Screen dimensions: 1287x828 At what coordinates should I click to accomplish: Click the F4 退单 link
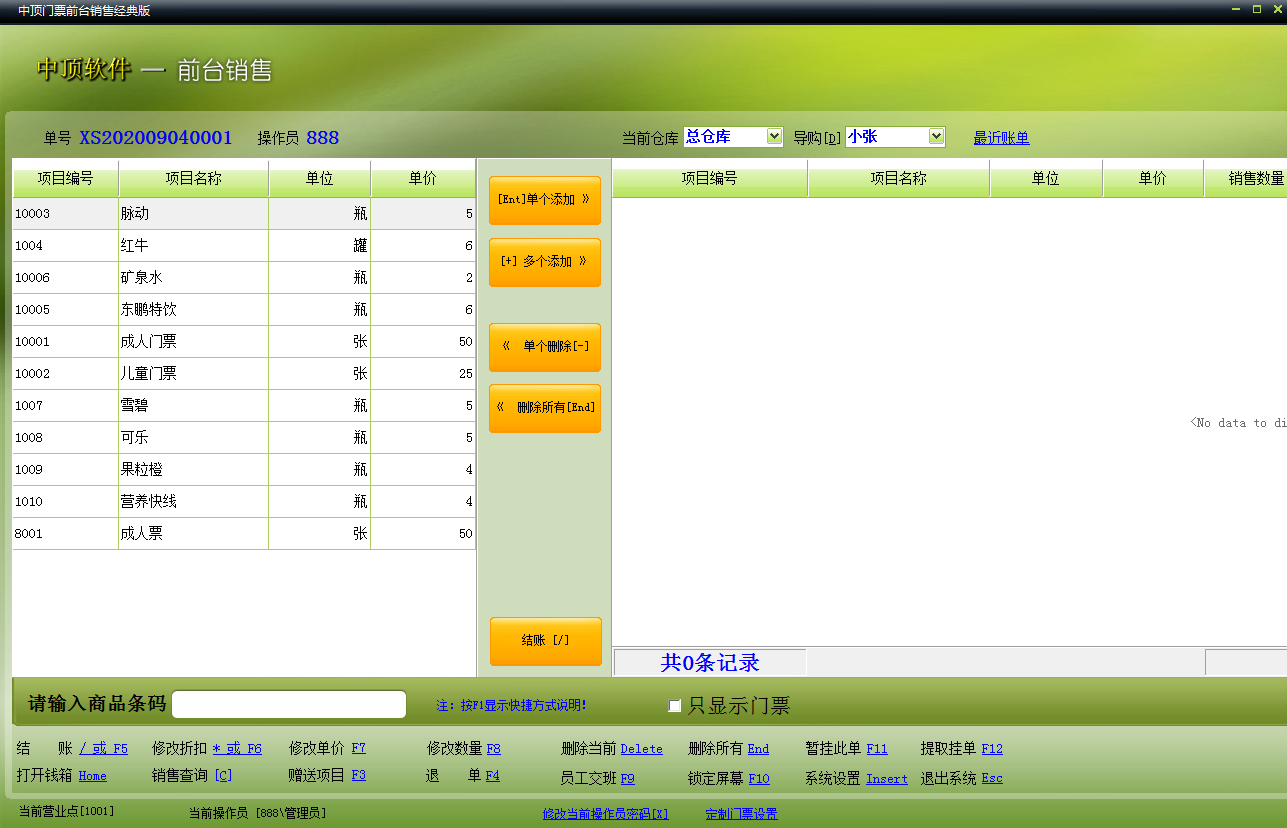(x=493, y=776)
